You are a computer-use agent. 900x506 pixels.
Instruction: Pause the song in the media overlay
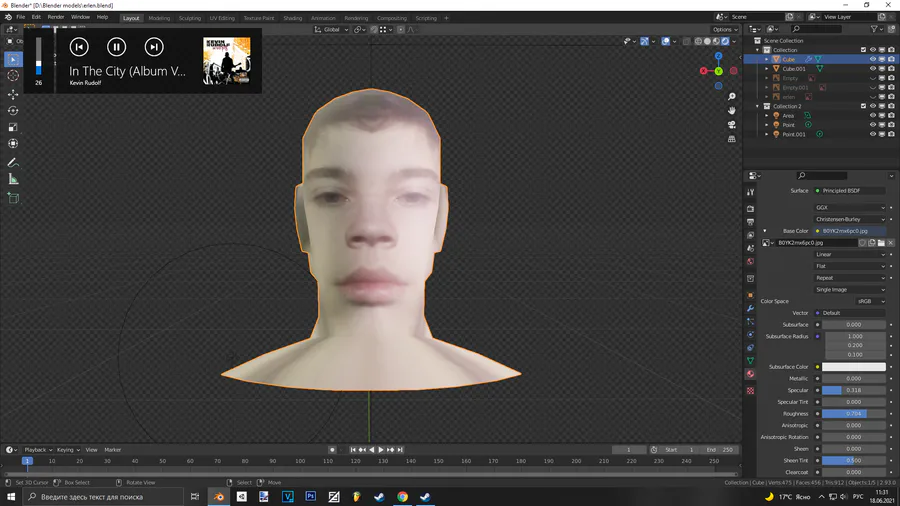[116, 47]
